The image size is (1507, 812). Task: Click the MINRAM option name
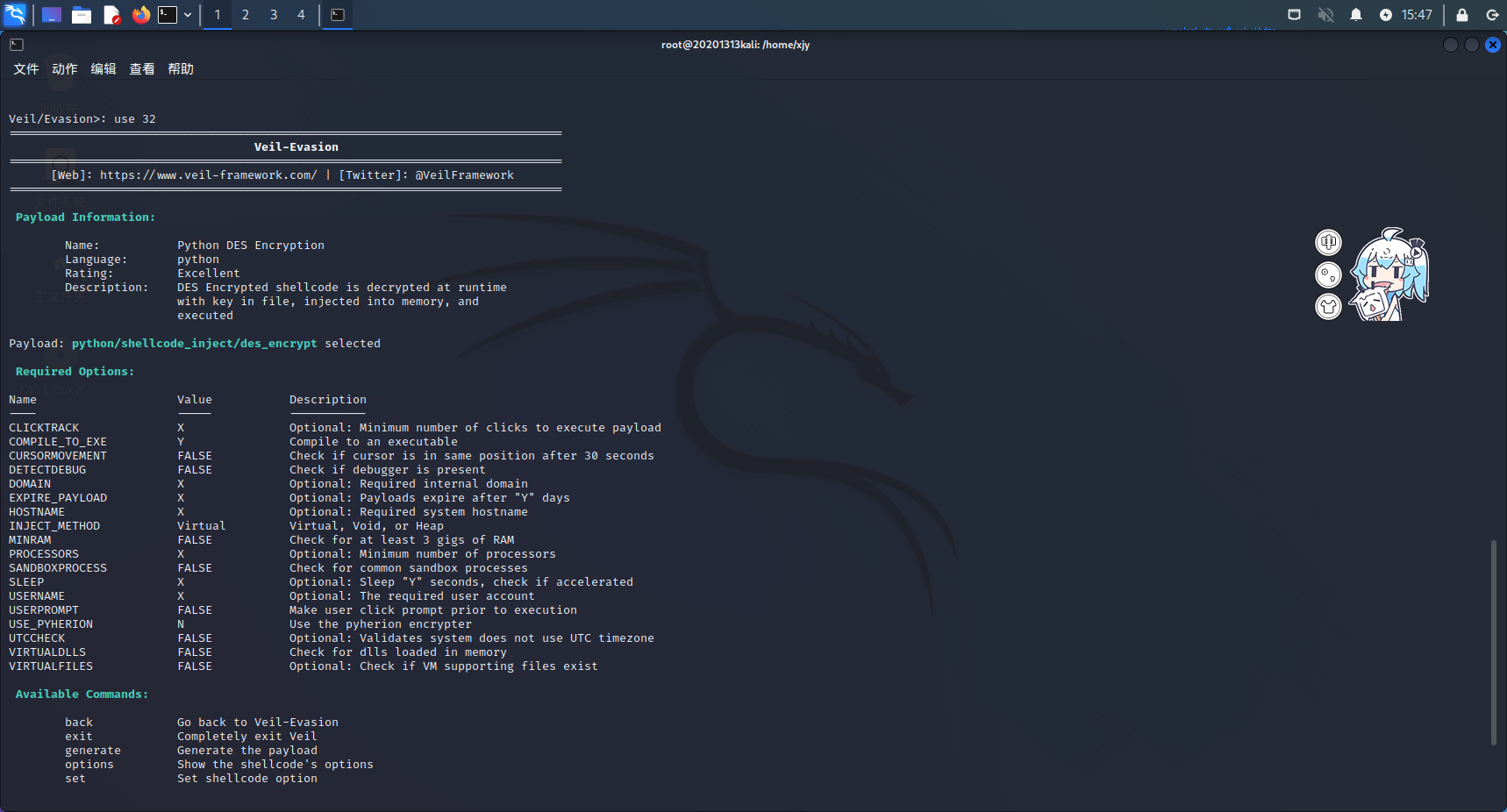30,540
